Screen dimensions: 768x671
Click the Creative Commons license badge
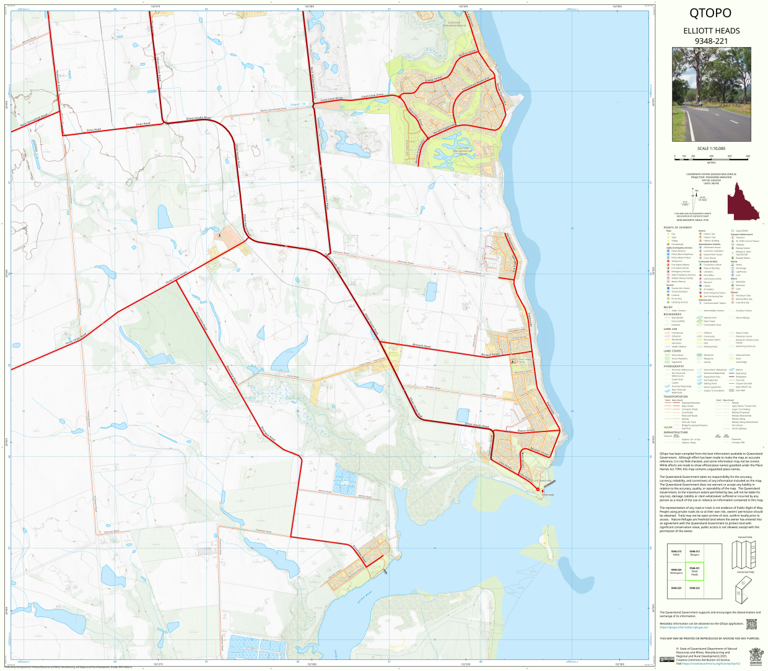(667, 660)
